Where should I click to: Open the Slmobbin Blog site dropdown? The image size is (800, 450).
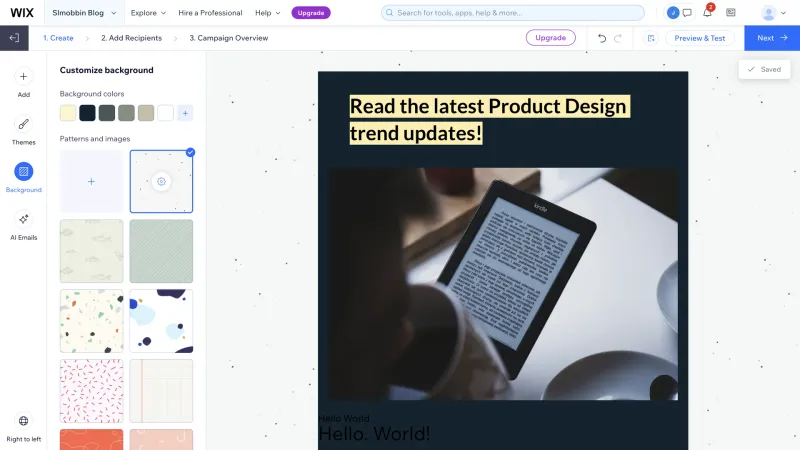coord(84,13)
